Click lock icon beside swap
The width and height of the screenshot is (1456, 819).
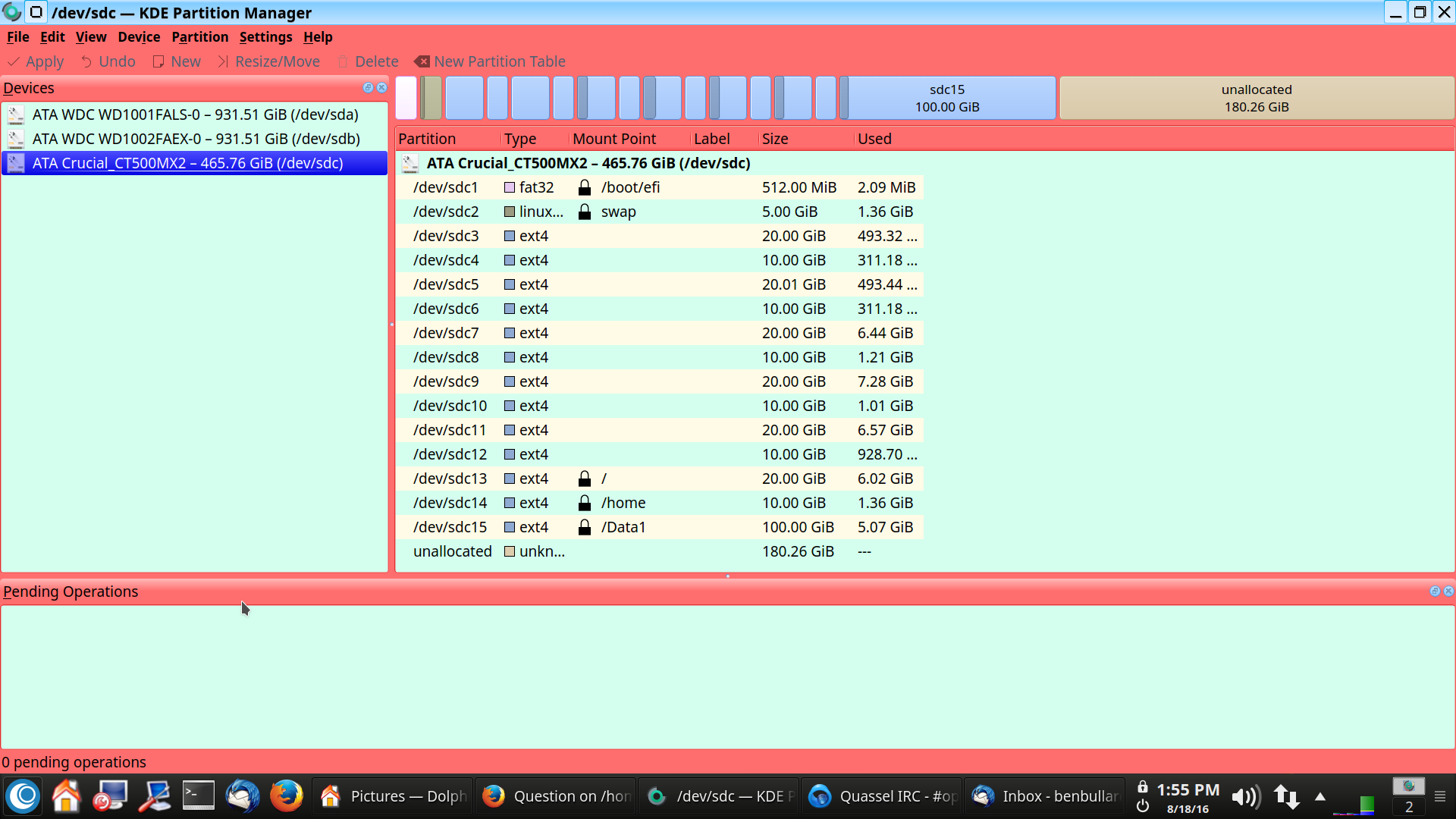click(x=585, y=212)
